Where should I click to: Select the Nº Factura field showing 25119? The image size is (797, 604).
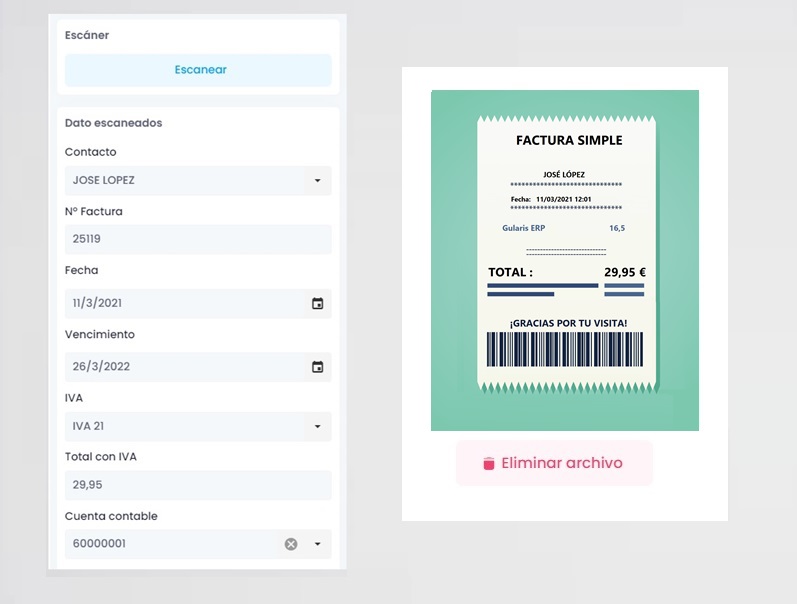(198, 239)
